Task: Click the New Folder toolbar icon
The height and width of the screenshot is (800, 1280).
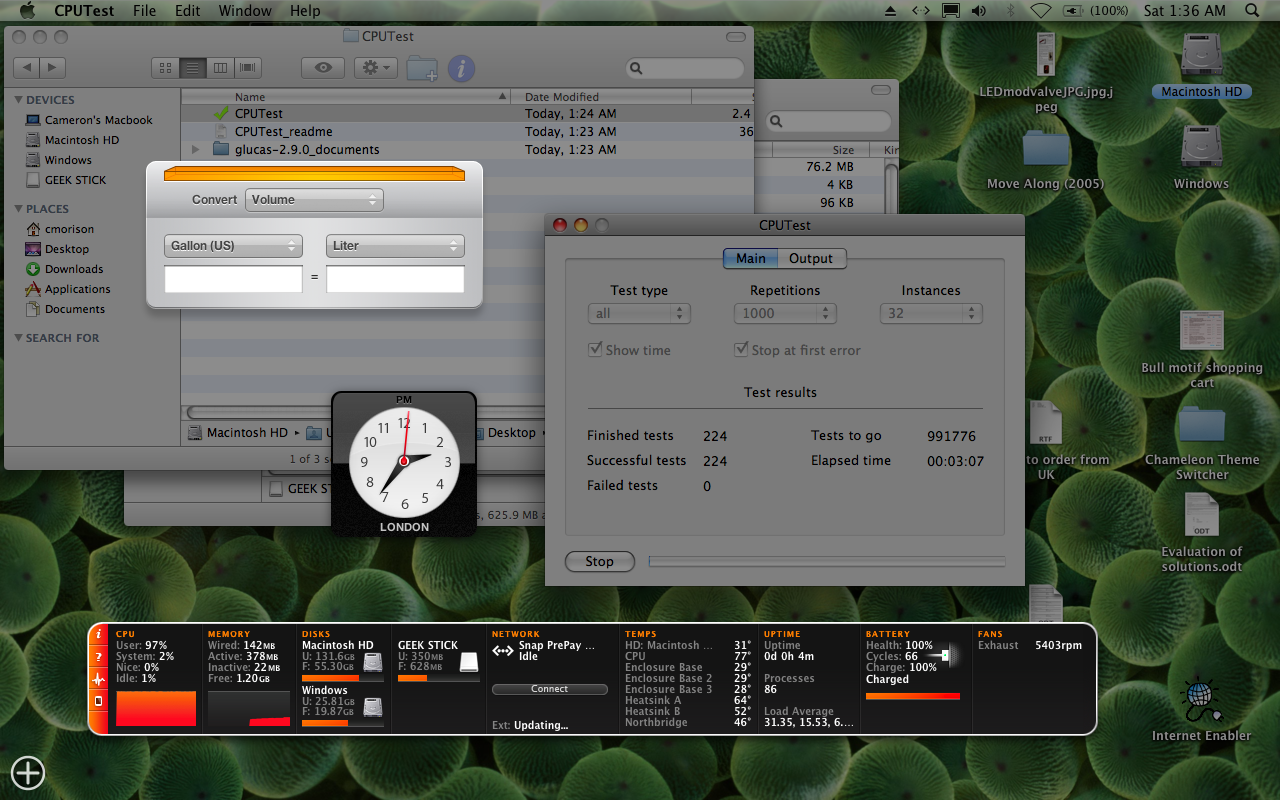Action: point(422,68)
